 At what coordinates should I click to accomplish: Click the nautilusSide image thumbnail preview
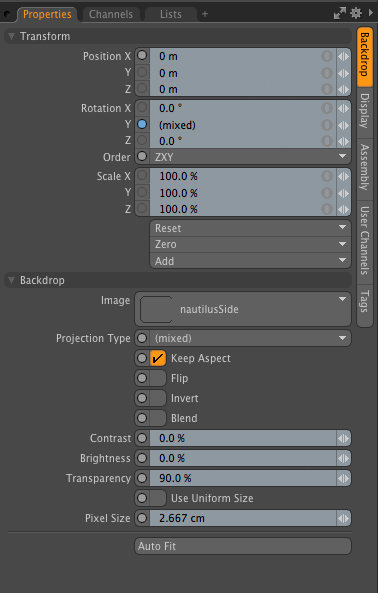tap(156, 309)
